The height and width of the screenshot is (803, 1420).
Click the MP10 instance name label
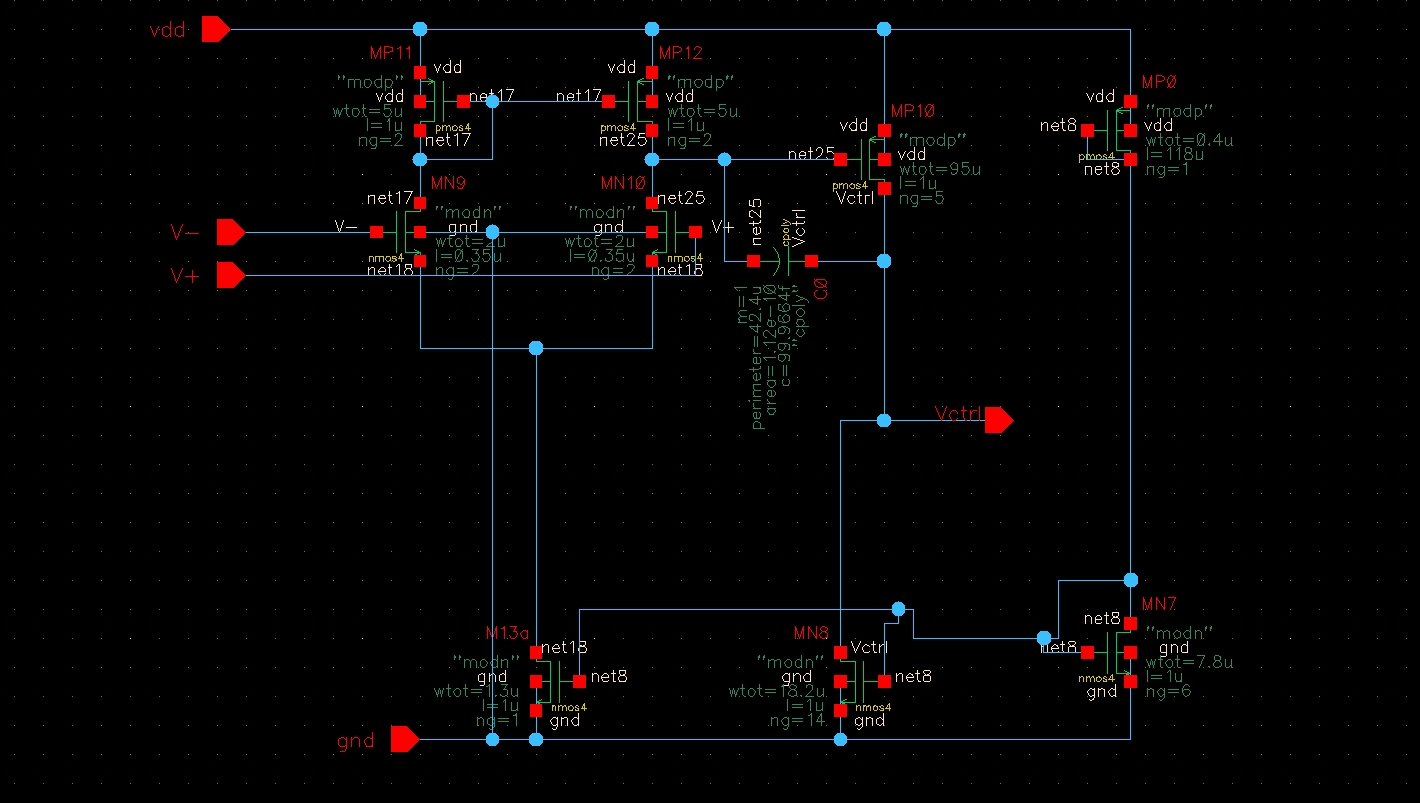point(913,110)
